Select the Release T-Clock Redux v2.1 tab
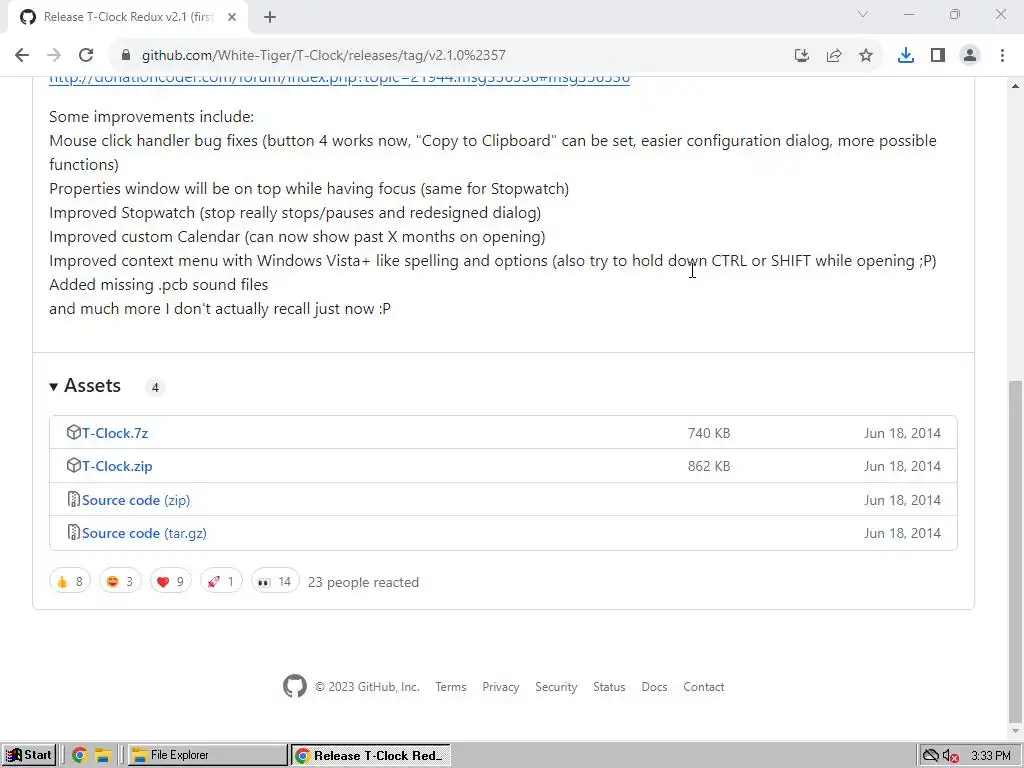 tap(128, 18)
